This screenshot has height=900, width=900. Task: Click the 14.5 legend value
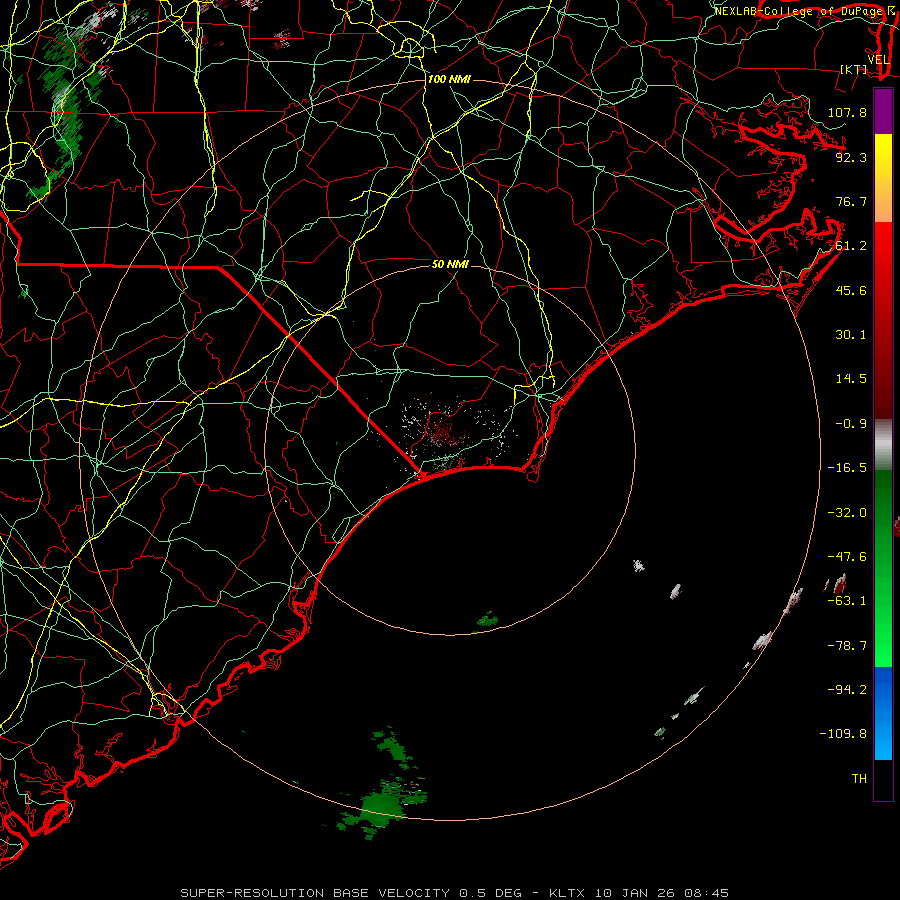tap(851, 379)
